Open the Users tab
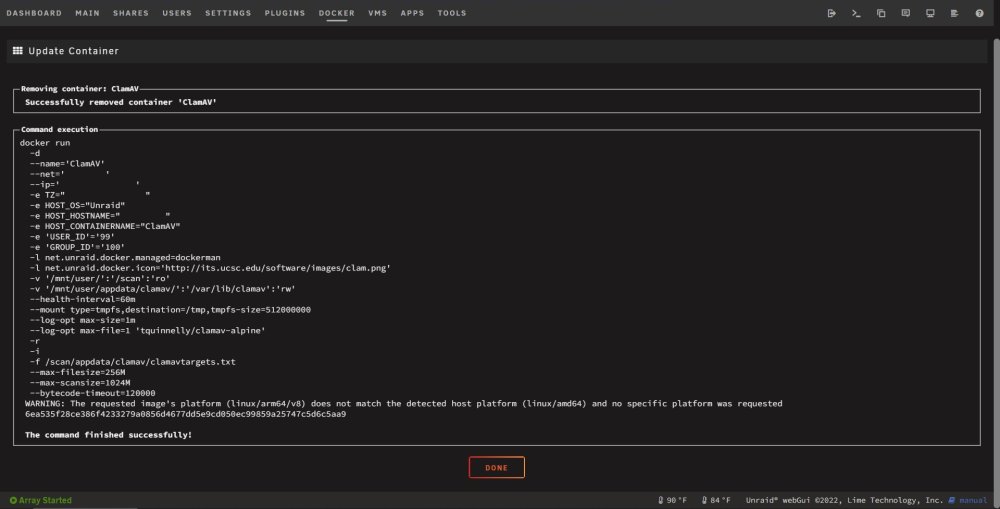 coord(177,13)
